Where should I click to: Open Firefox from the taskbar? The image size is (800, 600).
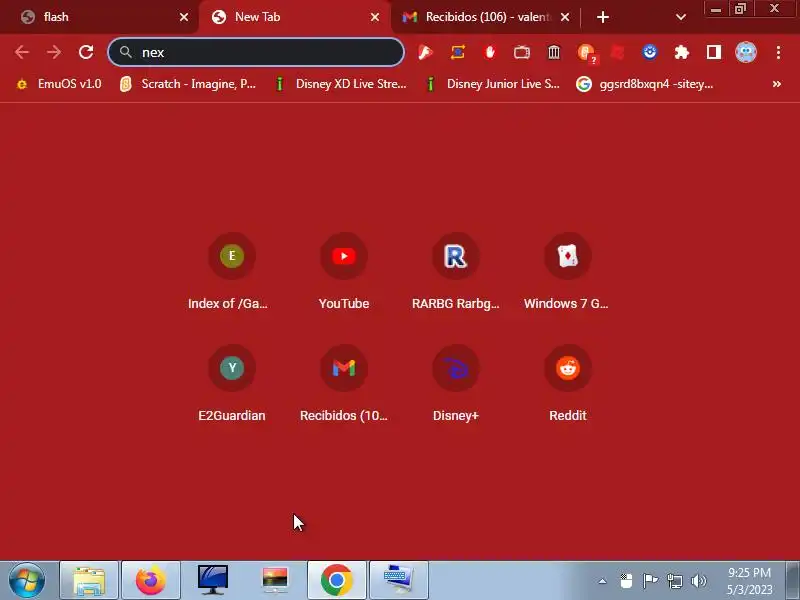pyautogui.click(x=151, y=580)
